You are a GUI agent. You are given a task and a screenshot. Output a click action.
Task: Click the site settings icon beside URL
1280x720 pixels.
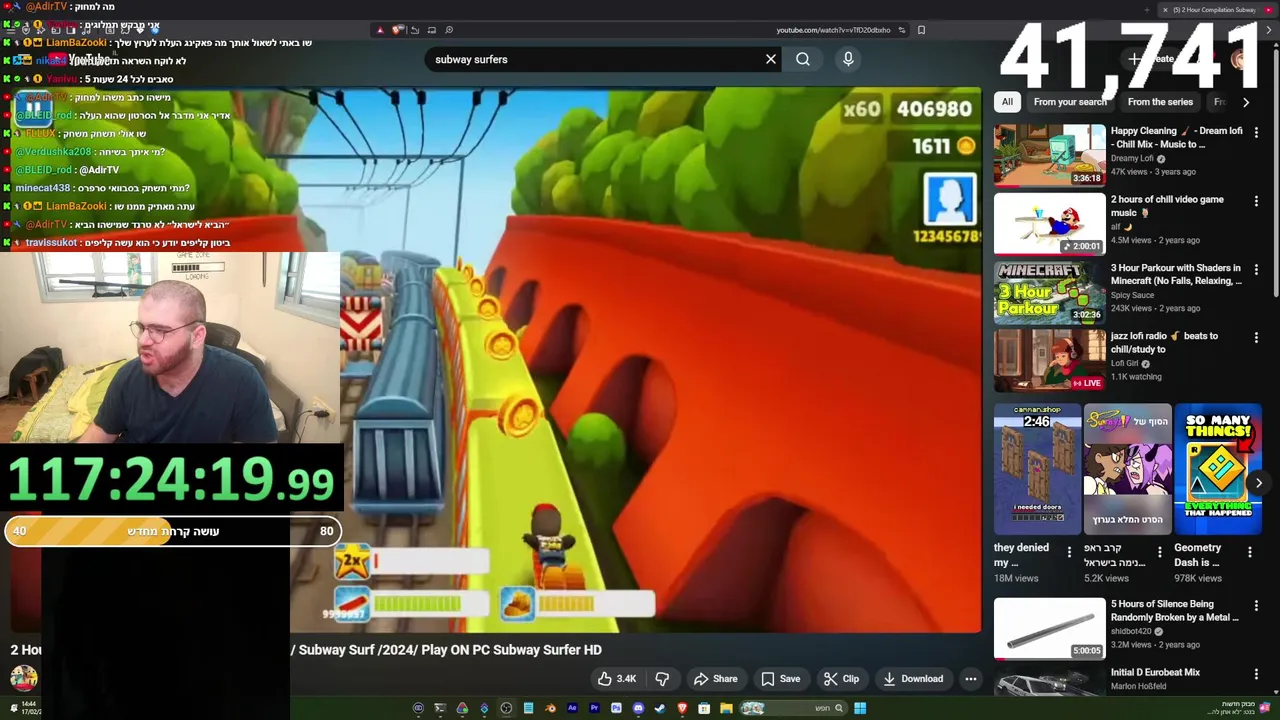point(901,30)
